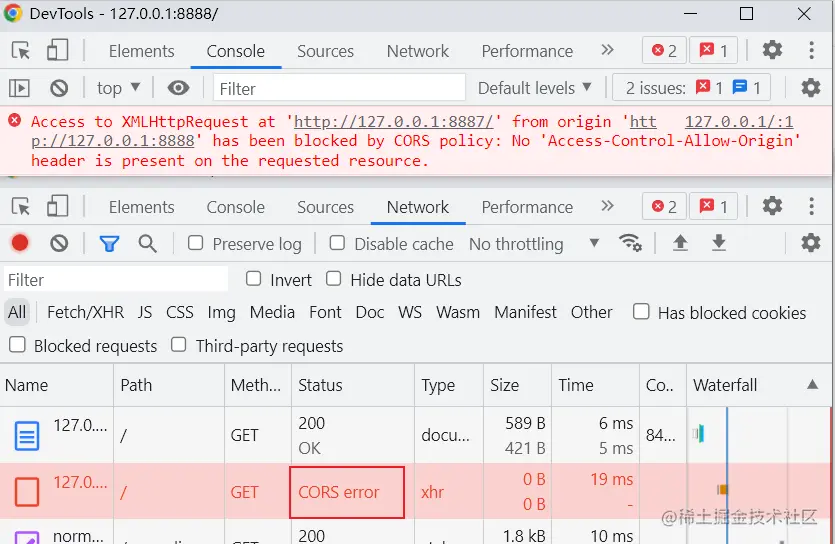Image resolution: width=835 pixels, height=544 pixels.
Task: Show console sidebar icon
Action: (19, 88)
